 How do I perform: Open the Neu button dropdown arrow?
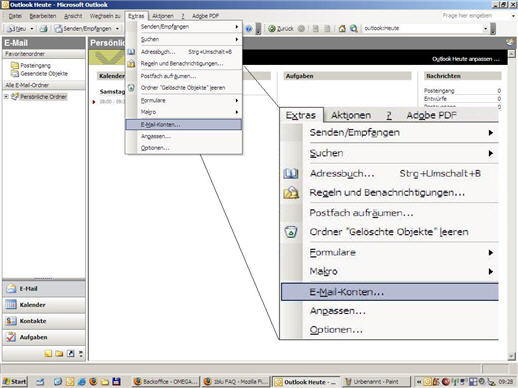coord(32,29)
